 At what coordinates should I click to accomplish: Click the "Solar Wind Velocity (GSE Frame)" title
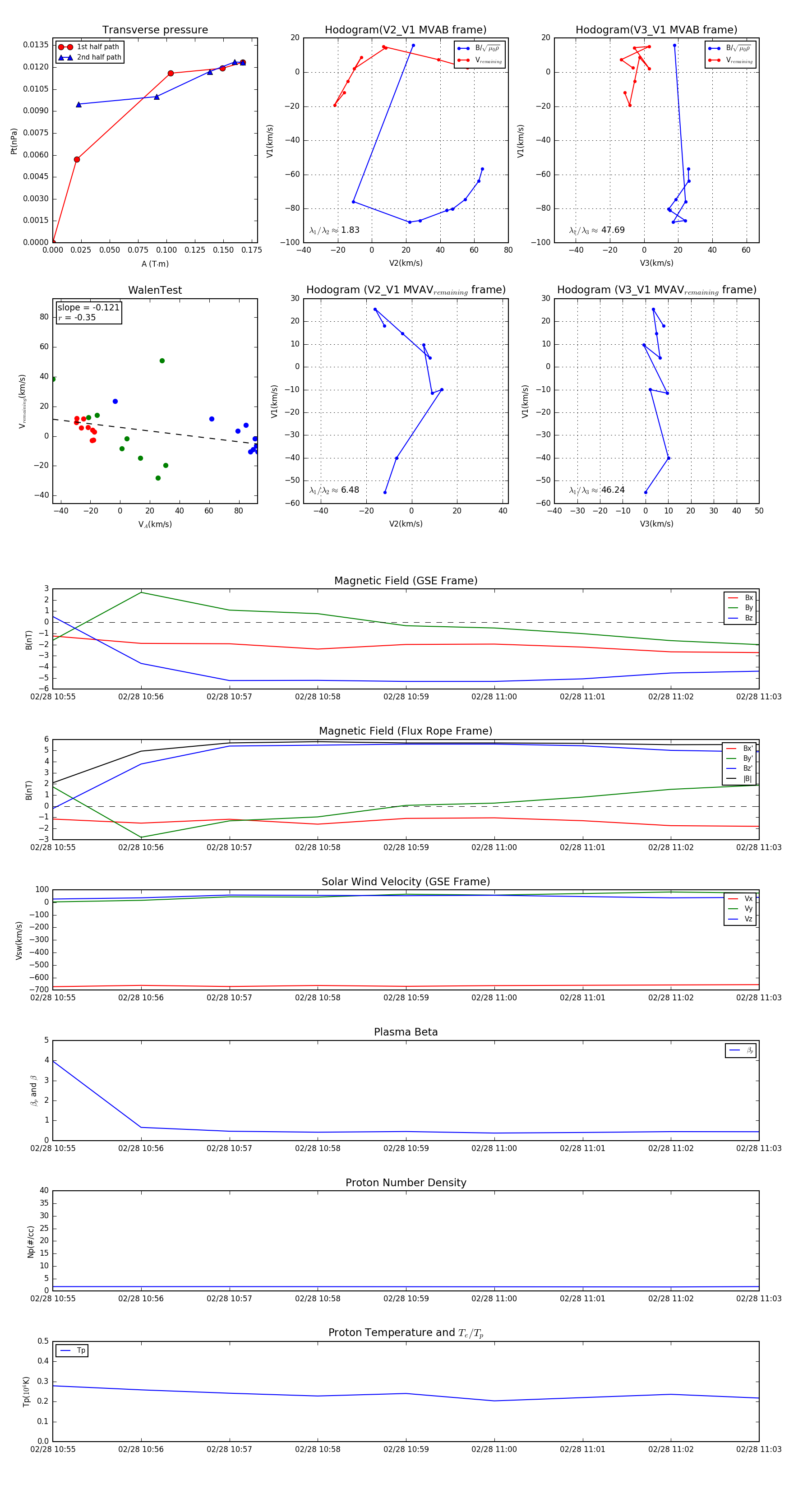click(x=406, y=882)
